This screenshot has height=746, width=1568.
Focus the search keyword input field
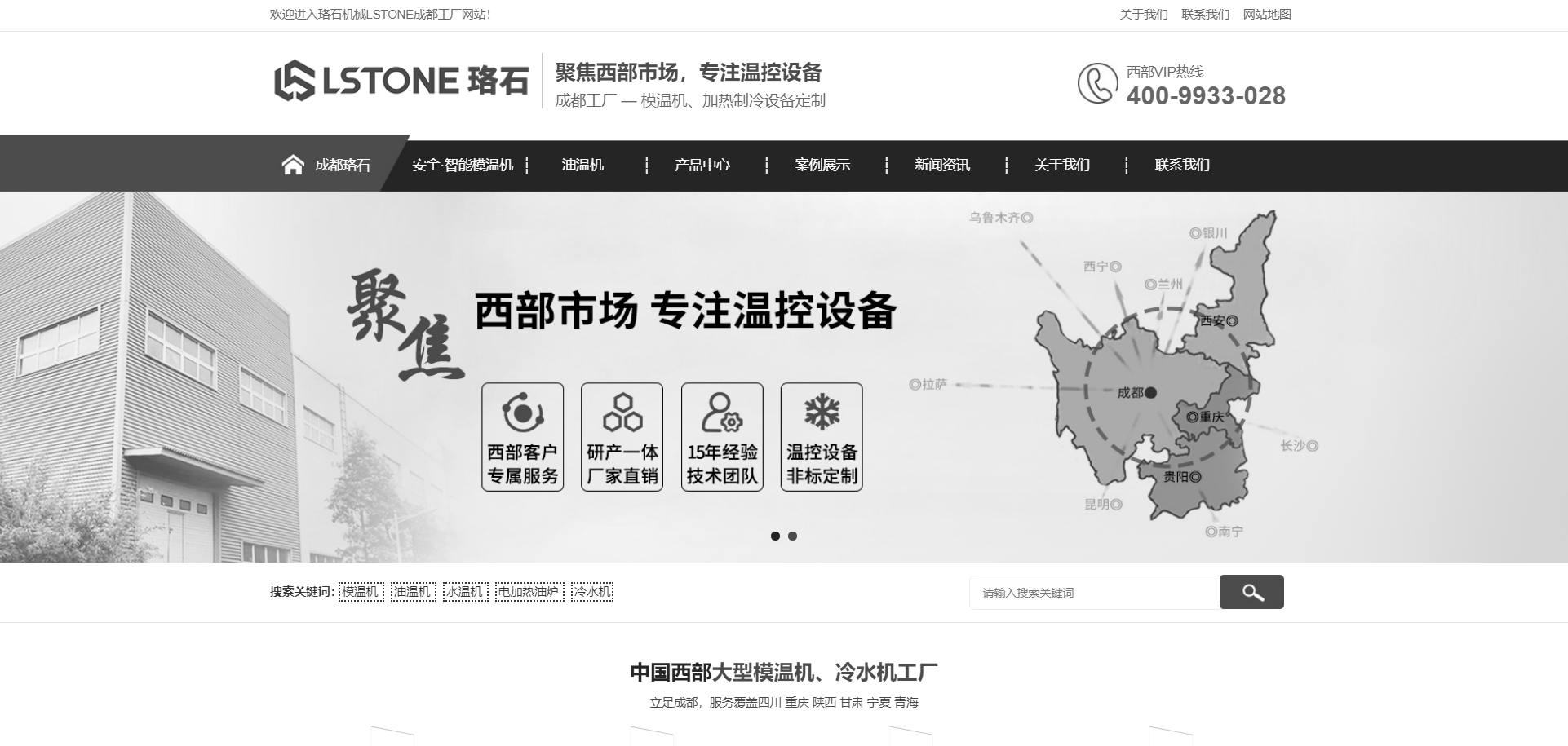coord(1093,593)
